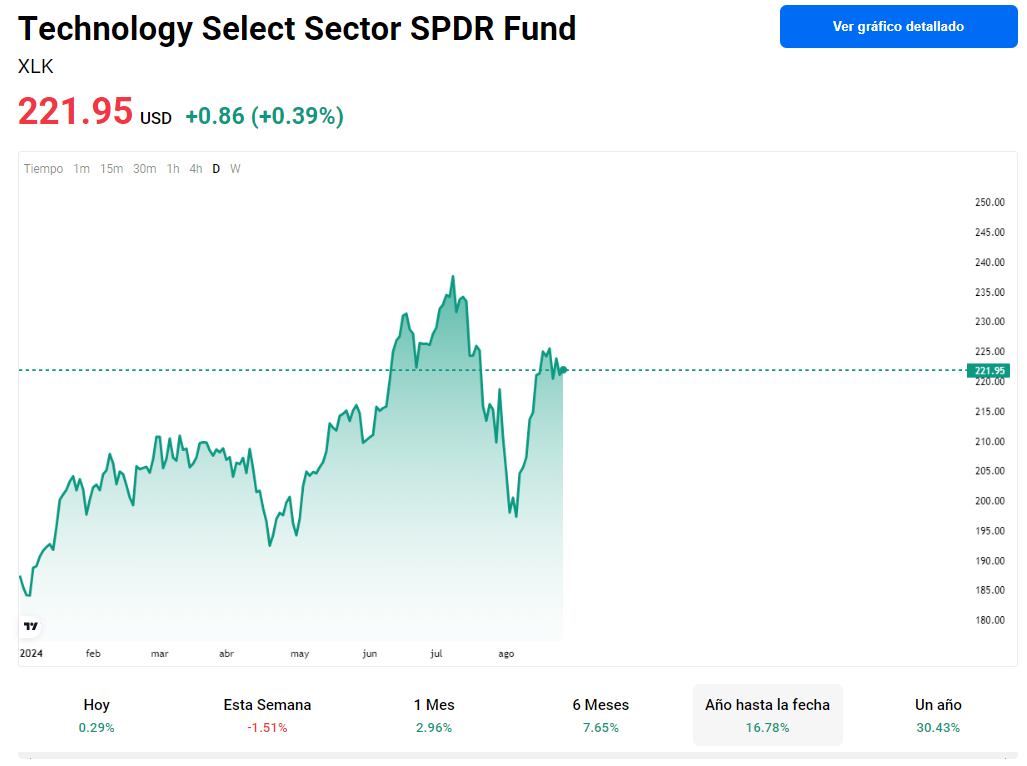
Task: Open the detailed chart with Ver gráfico detallado
Action: coord(898,26)
